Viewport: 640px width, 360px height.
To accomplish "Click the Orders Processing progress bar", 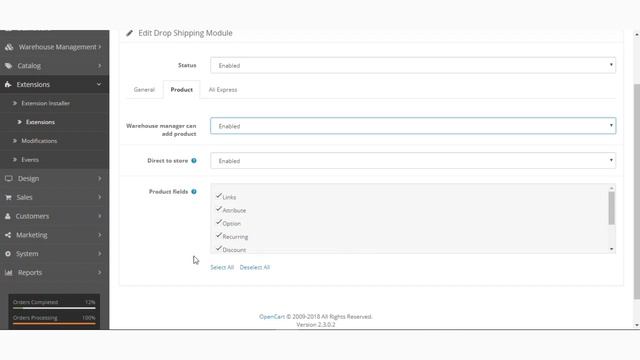I will click(54, 324).
